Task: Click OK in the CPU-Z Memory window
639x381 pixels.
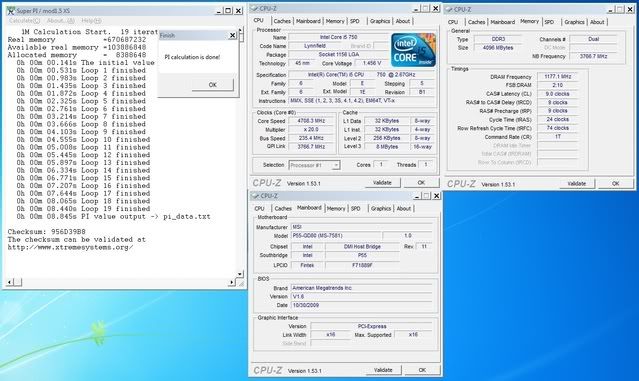Action: pyautogui.click(x=616, y=184)
